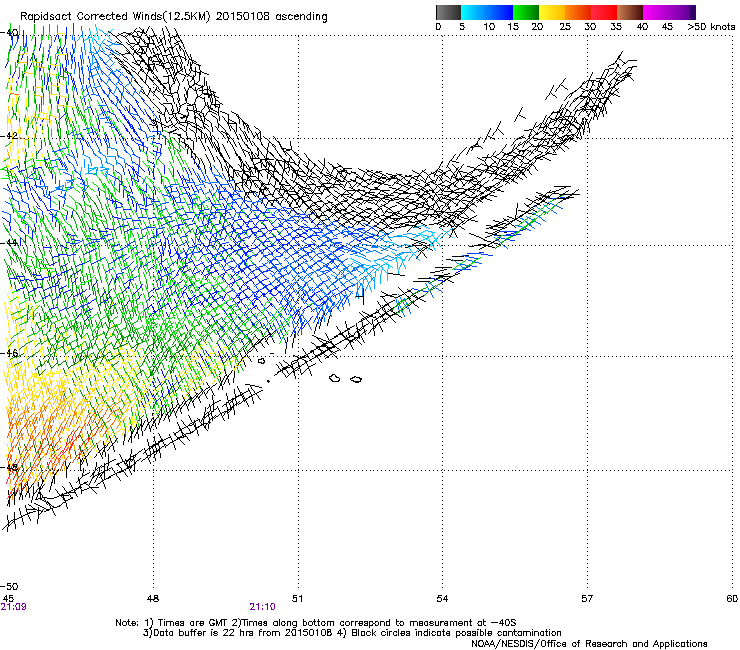The image size is (740, 650).
Task: Click the latitude label '-50'
Action: pyautogui.click(x=9, y=587)
